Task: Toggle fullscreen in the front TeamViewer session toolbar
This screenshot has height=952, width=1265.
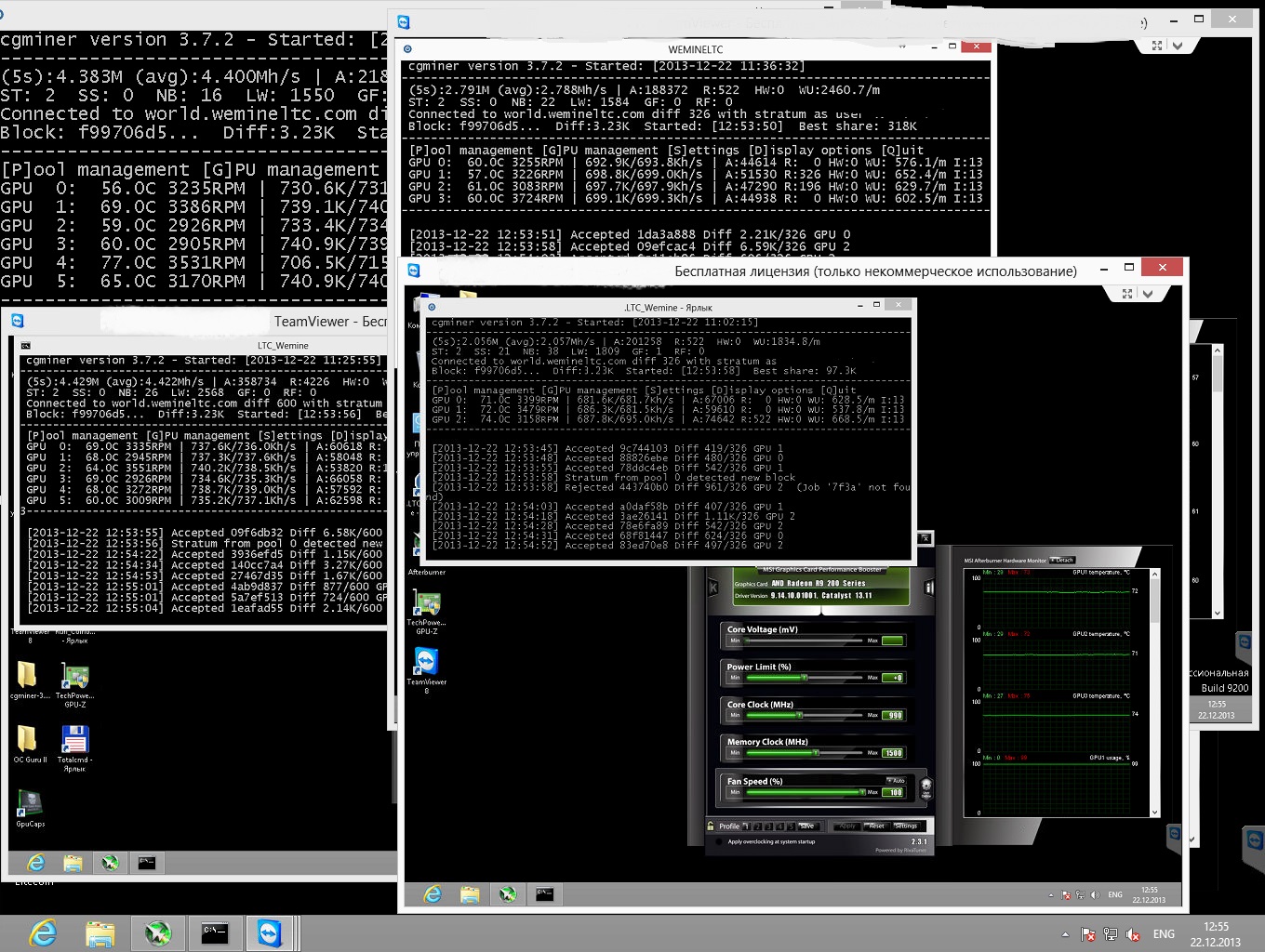Action: pos(1127,294)
